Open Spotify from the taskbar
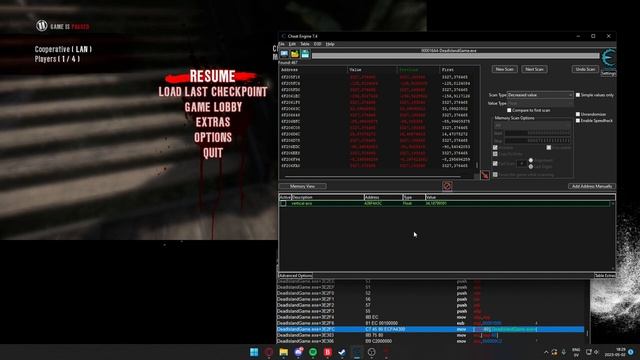The width and height of the screenshot is (640, 360). tap(313, 352)
